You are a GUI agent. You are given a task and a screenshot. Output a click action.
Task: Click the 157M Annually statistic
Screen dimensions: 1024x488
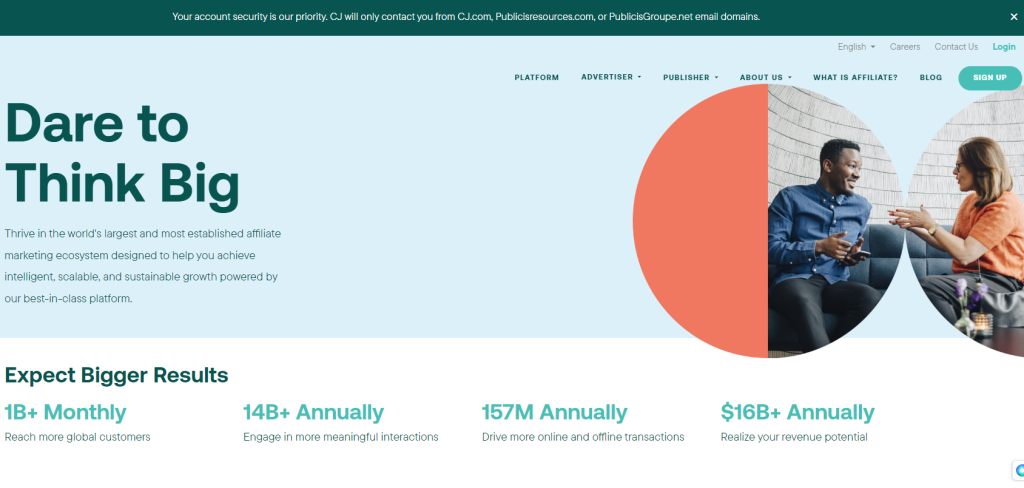(x=554, y=413)
